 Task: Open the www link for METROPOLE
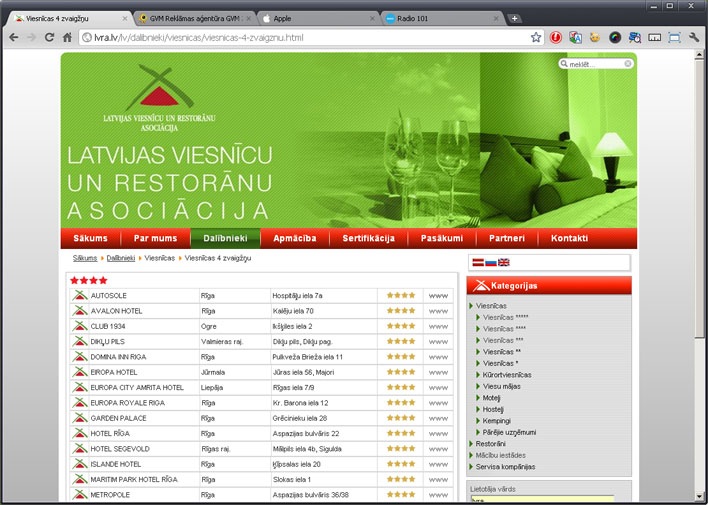pyautogui.click(x=438, y=495)
